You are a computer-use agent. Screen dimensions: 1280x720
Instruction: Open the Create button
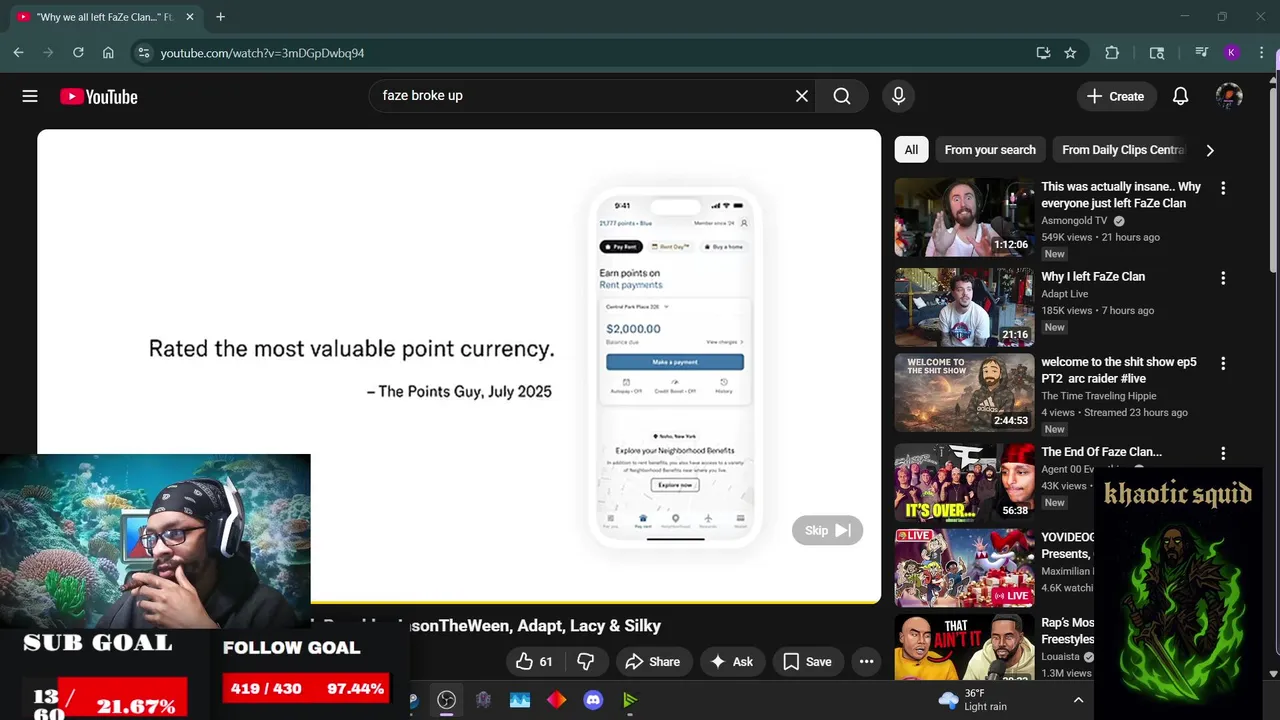[1115, 96]
